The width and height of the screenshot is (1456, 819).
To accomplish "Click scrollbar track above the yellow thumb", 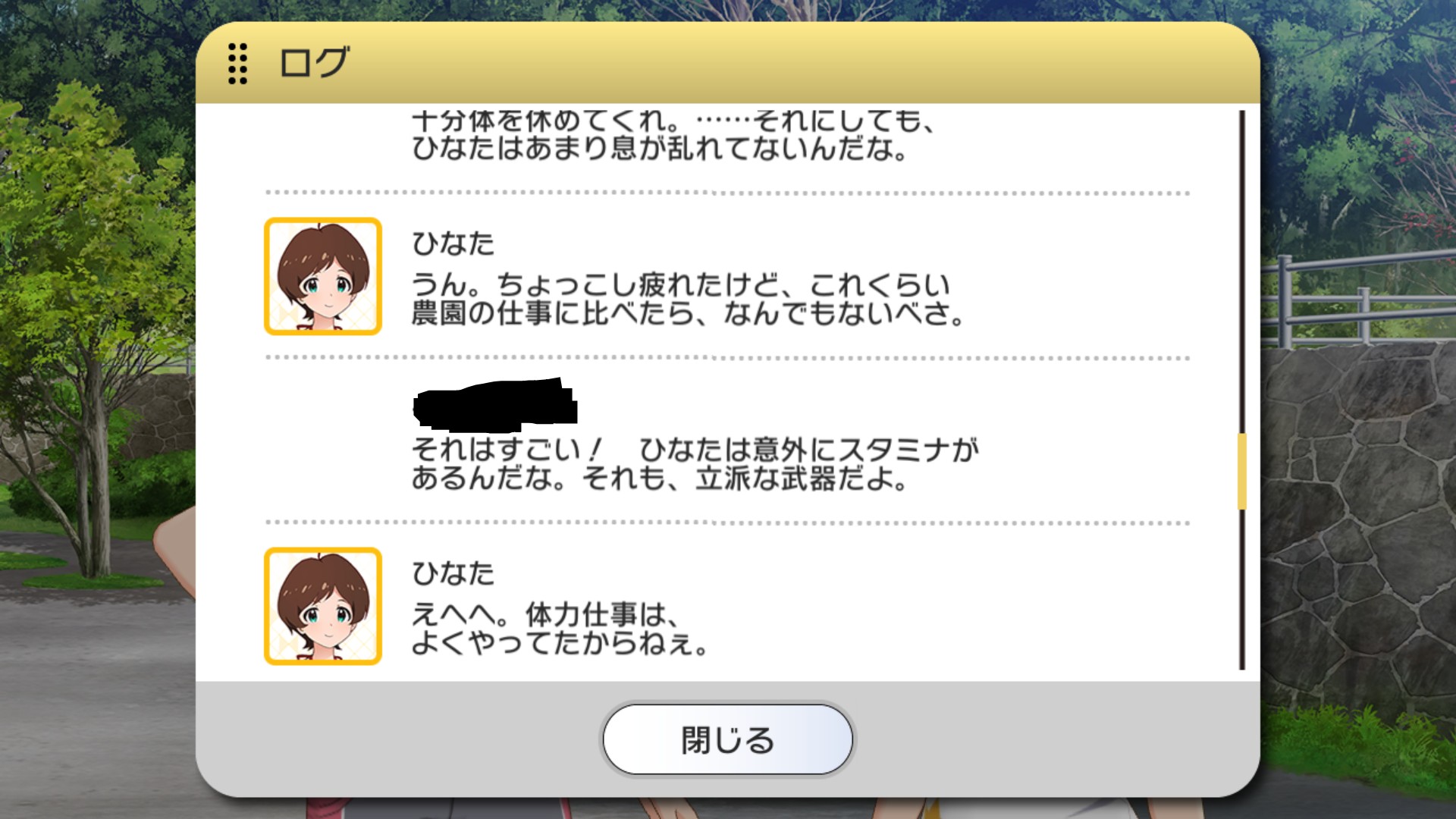I will tap(1242, 271).
